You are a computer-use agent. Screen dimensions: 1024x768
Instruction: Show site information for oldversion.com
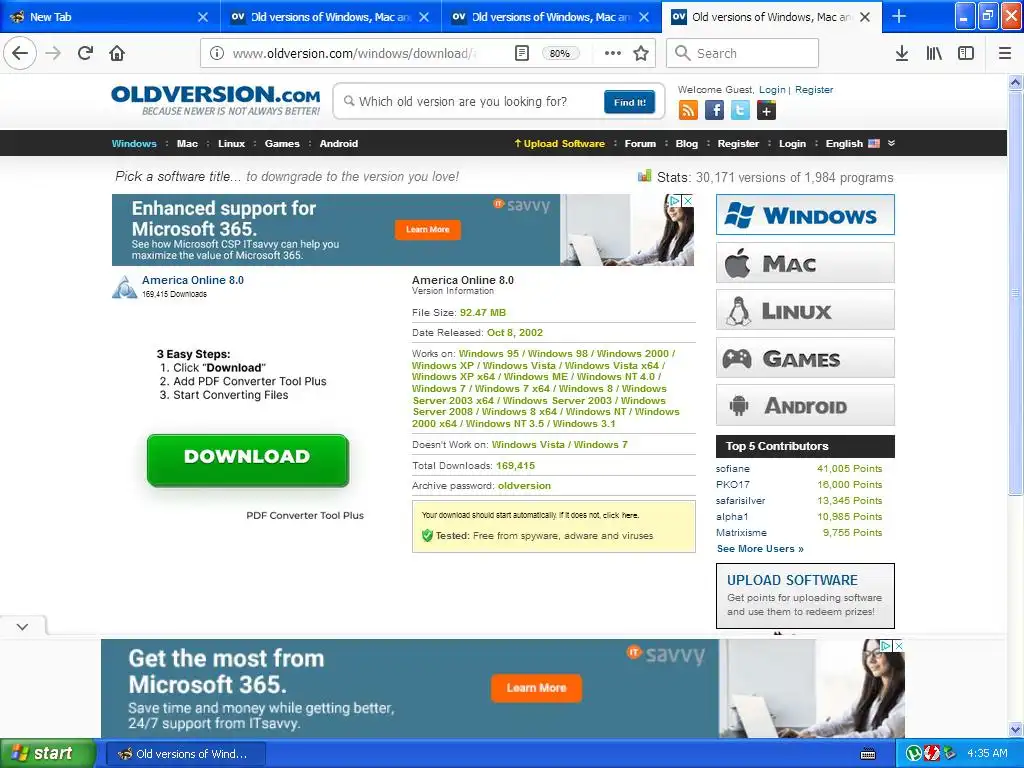(217, 53)
